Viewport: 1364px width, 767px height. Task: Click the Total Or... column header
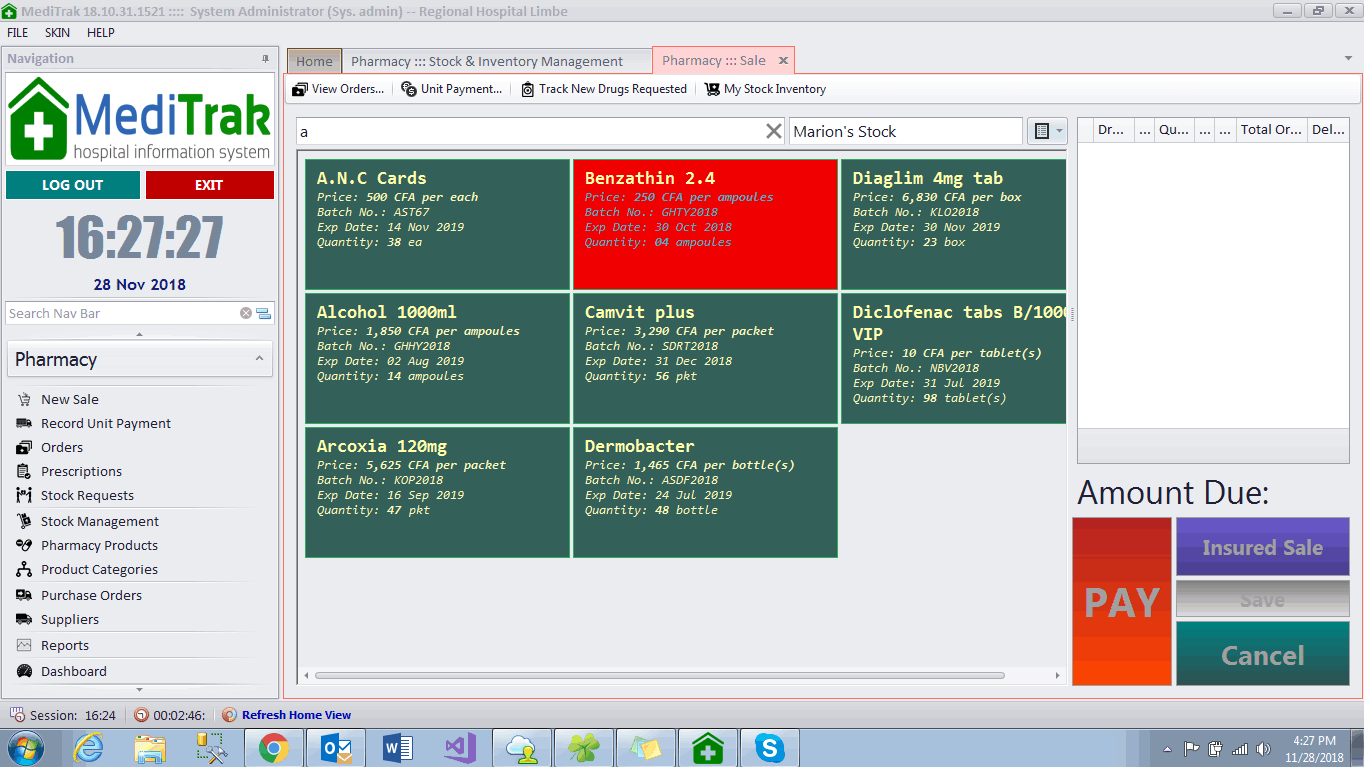click(x=1271, y=130)
